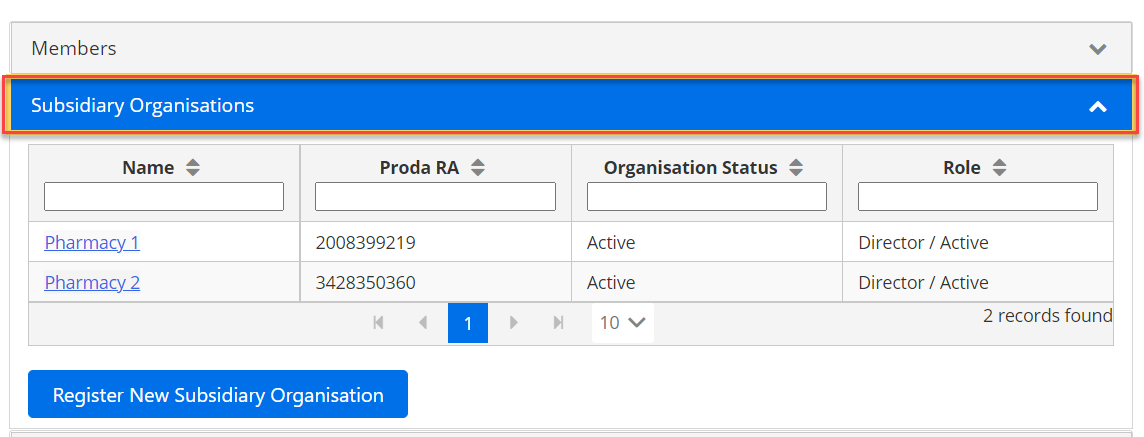This screenshot has width=1144, height=437.
Task: Sort table by Proda RA column
Action: pyautogui.click(x=478, y=168)
